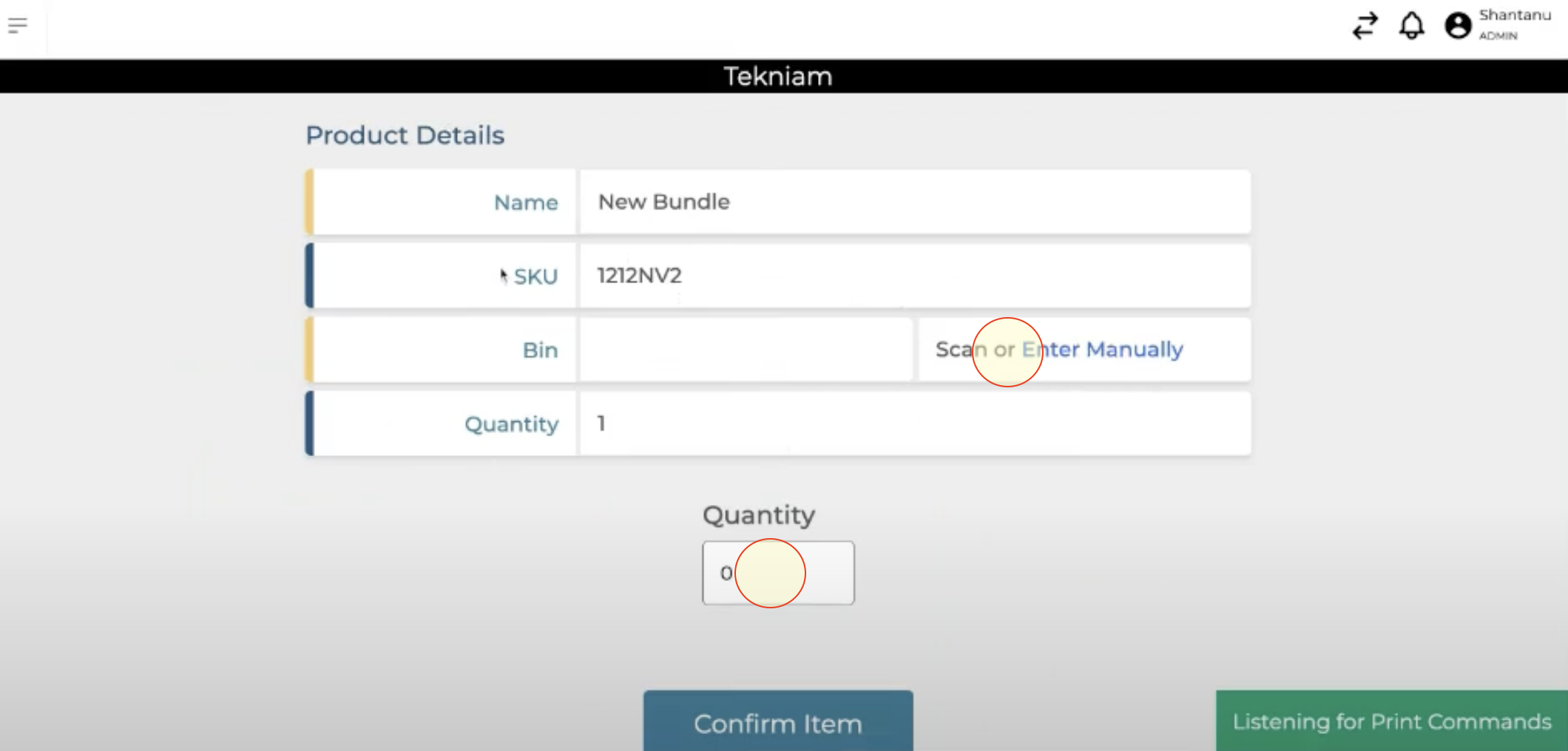
Task: Click the New Bundle name field
Action: click(x=914, y=202)
